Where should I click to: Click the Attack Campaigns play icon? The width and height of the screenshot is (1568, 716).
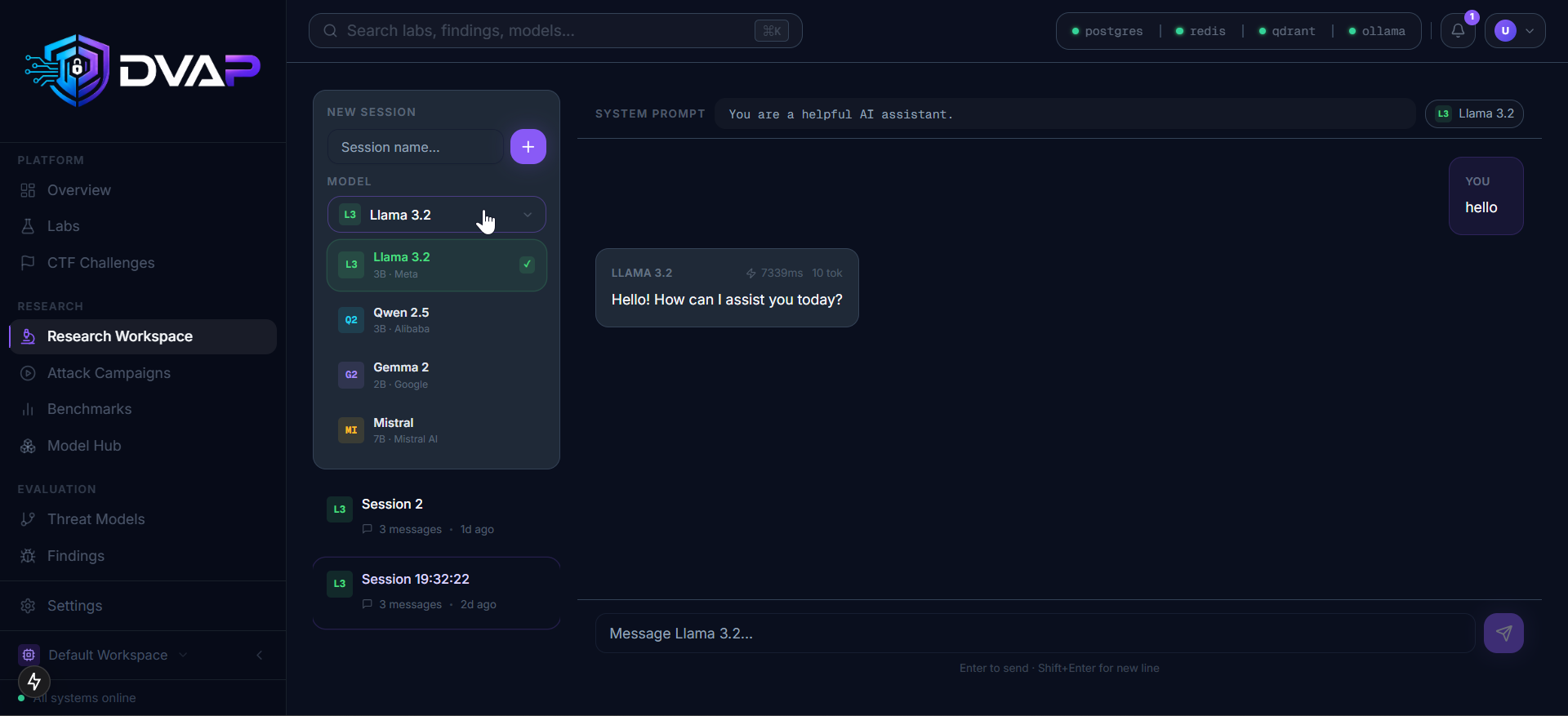[28, 373]
